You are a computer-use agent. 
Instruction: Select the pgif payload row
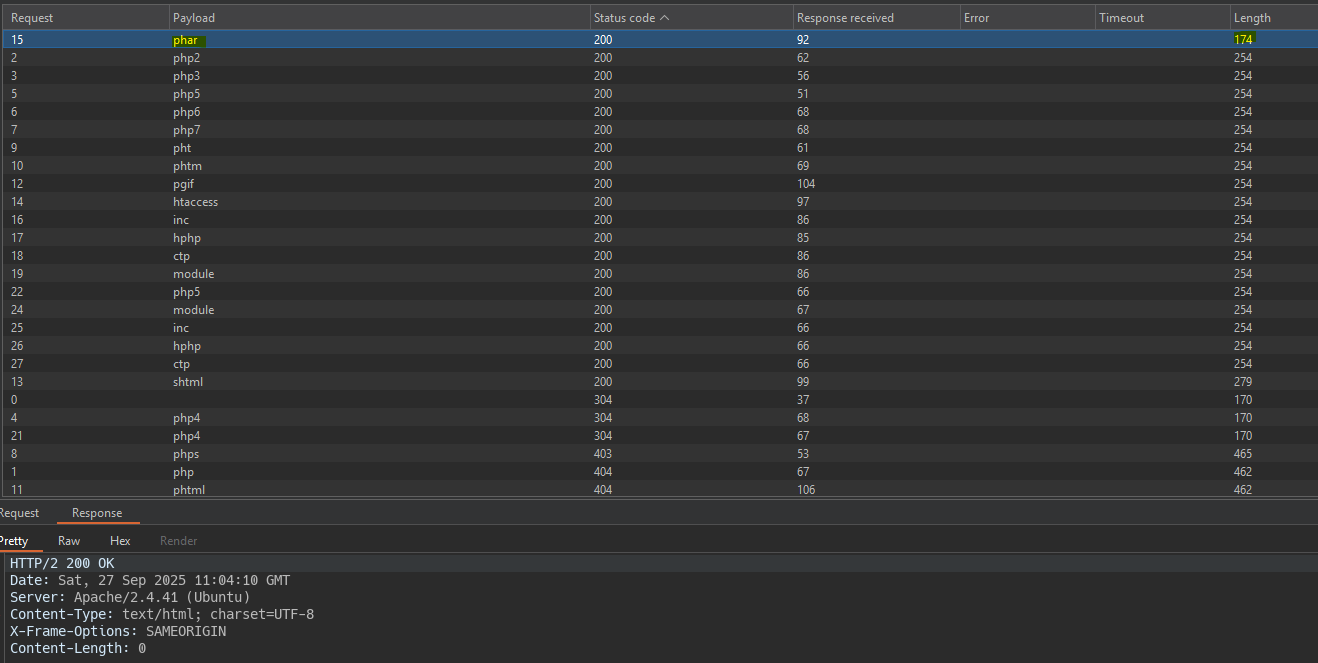(x=185, y=184)
